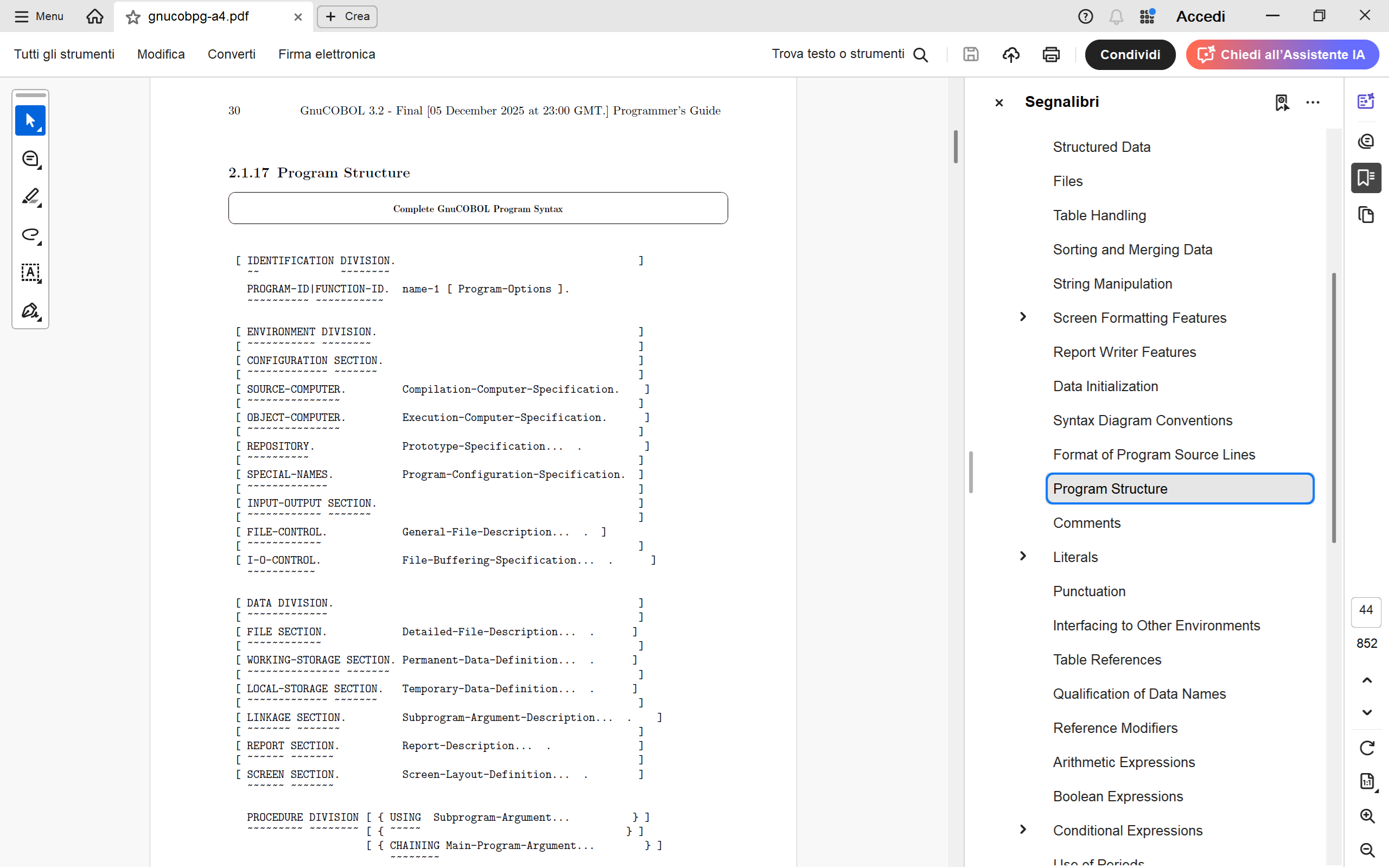
Task: Click the bookmarks panel scrollbar
Action: (1333, 407)
